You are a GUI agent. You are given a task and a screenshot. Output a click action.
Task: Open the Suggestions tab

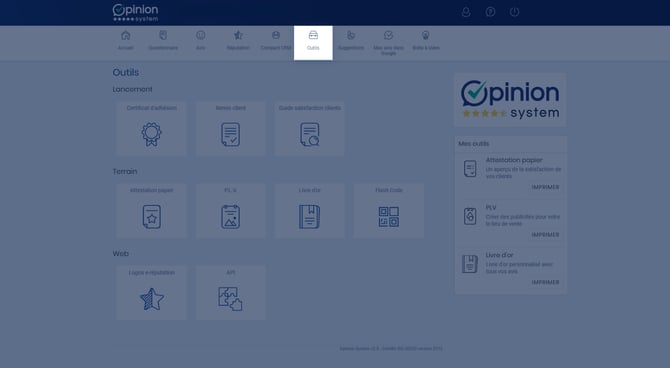tap(351, 41)
